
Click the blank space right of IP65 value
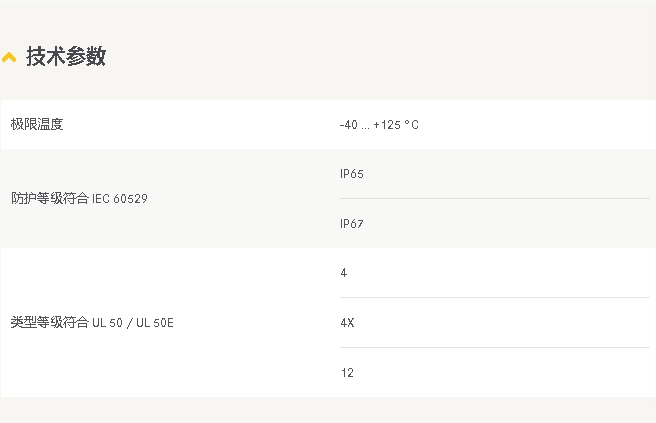(506, 174)
